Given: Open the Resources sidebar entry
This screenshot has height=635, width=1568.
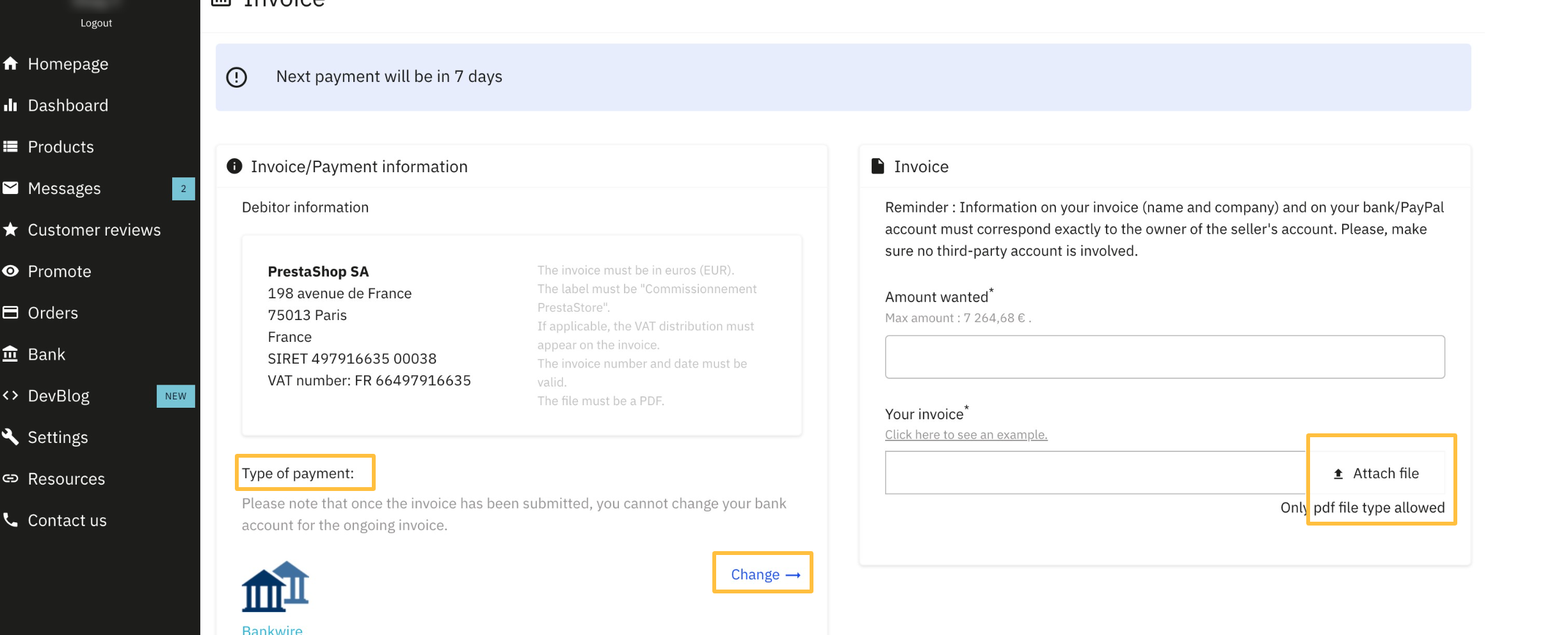Looking at the screenshot, I should pyautogui.click(x=66, y=479).
